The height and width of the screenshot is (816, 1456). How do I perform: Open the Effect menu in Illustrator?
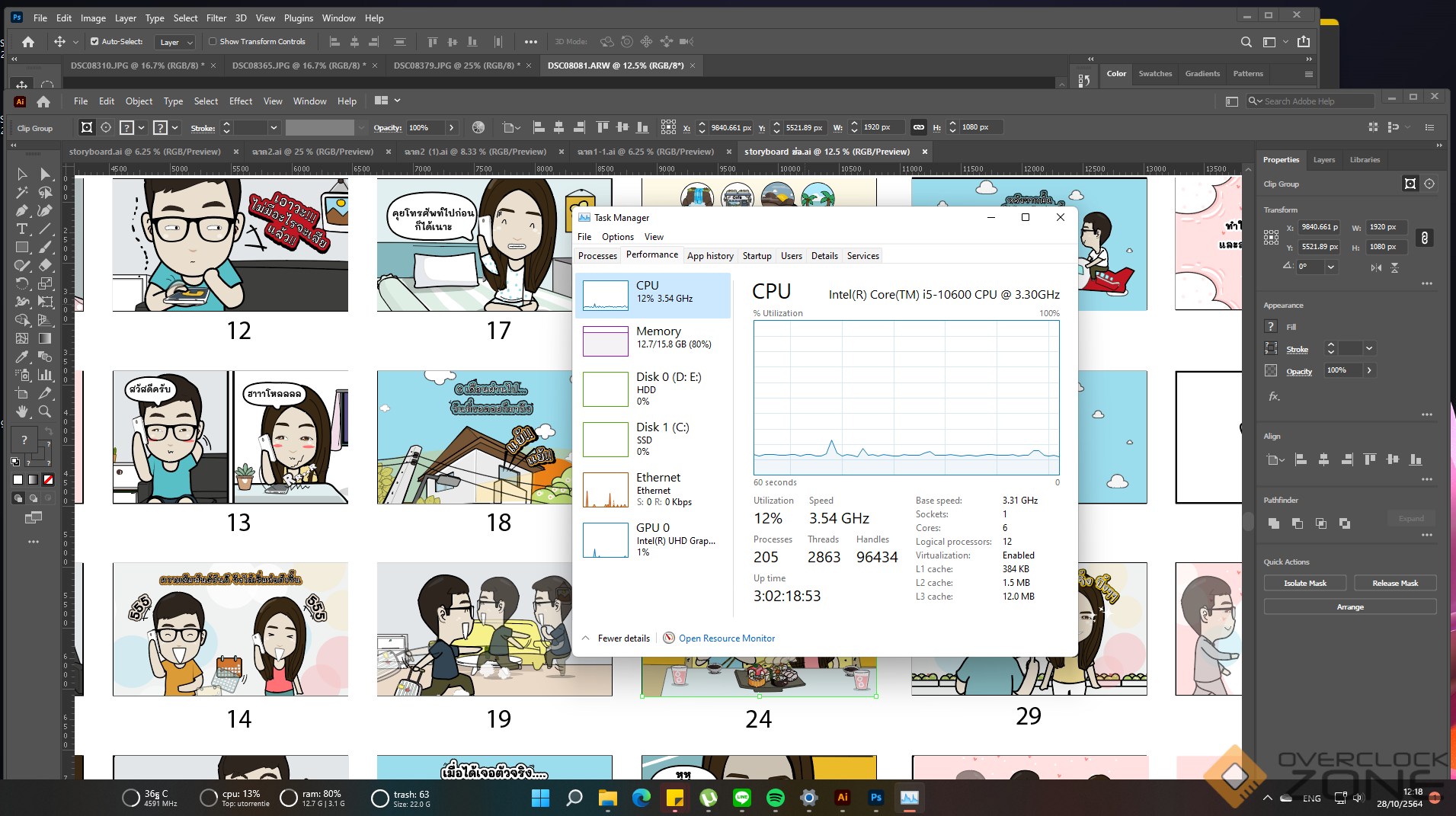point(240,101)
